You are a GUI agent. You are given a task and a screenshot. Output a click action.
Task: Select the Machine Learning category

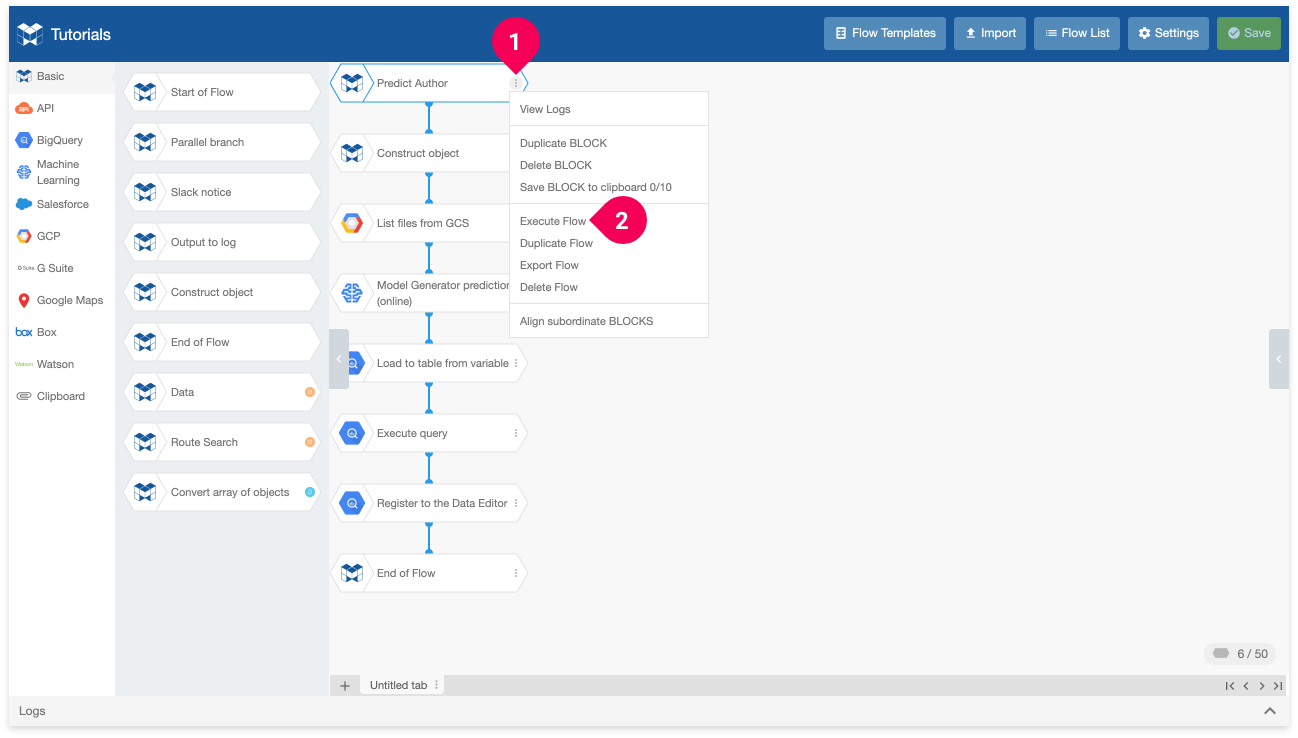click(62, 172)
